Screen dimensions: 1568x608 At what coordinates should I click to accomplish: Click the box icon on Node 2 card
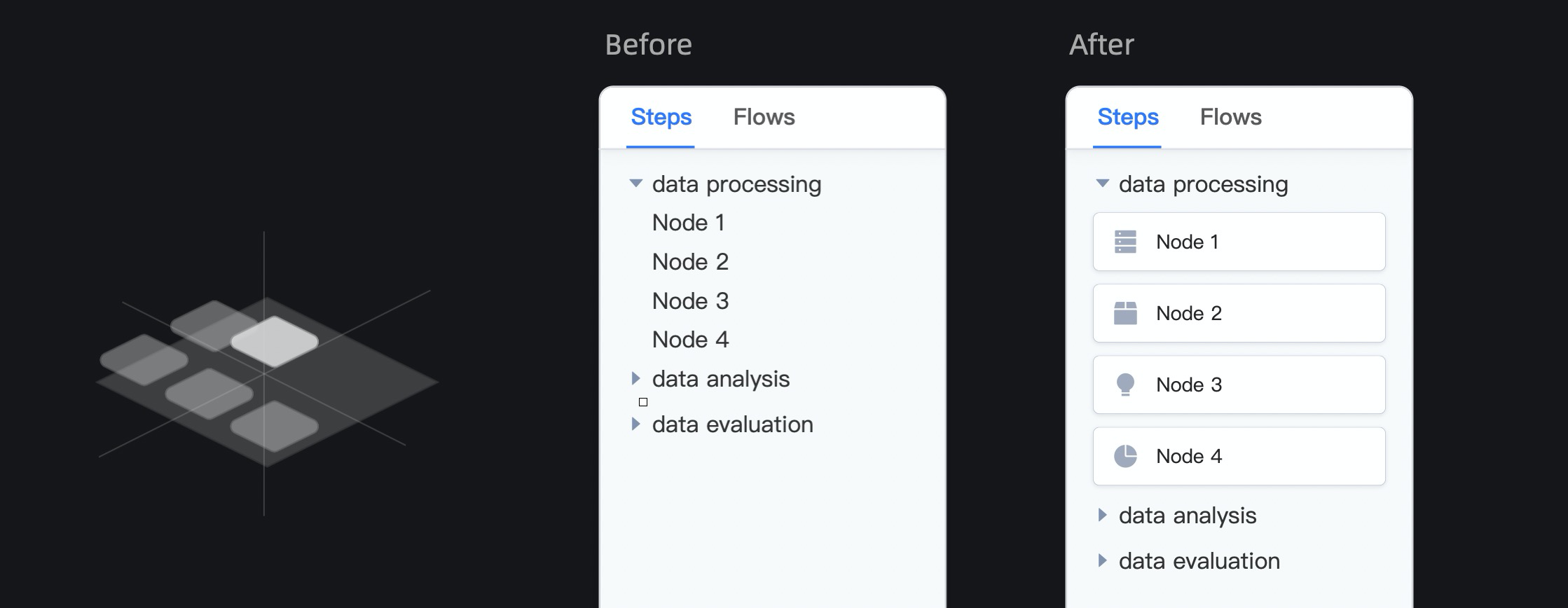point(1125,313)
